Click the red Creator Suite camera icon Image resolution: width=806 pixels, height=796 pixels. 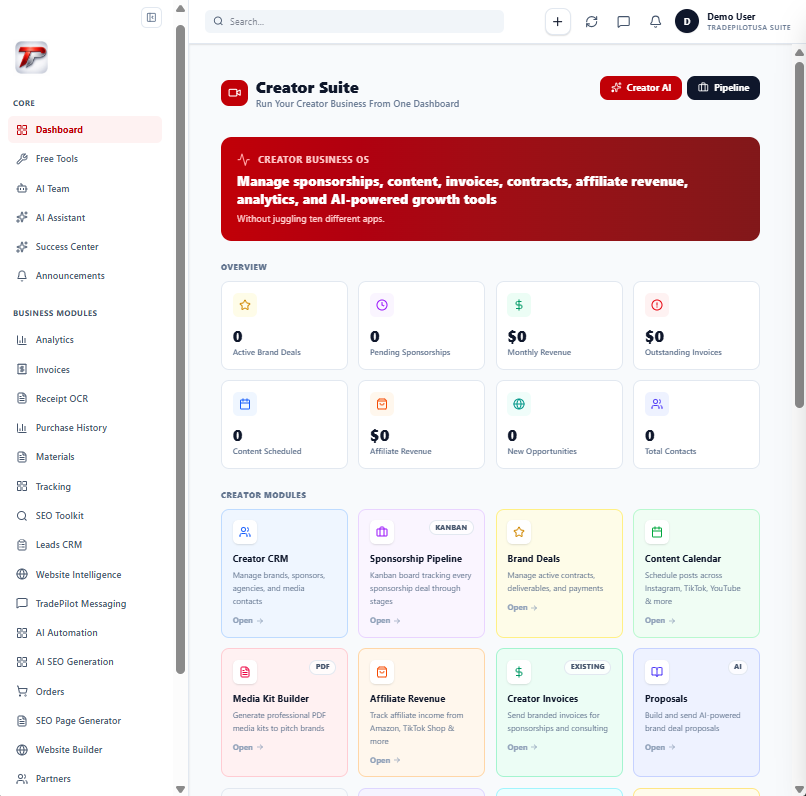[234, 93]
